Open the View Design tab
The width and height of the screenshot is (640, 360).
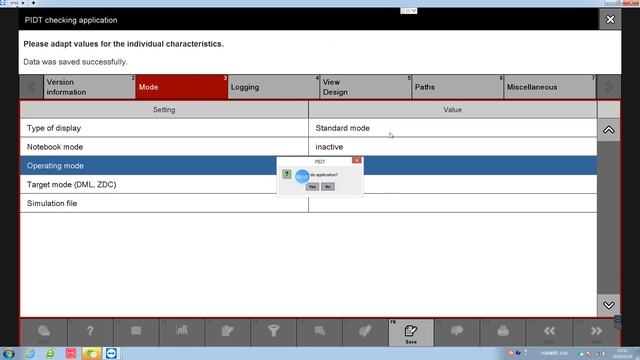366,87
